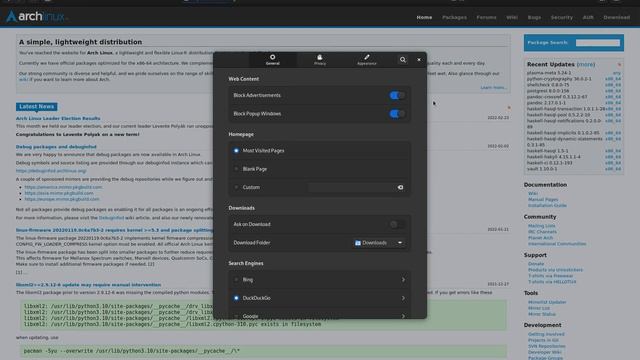Open the python-cryptography recent update
Screen dimensions: 640x360
pos(559,79)
